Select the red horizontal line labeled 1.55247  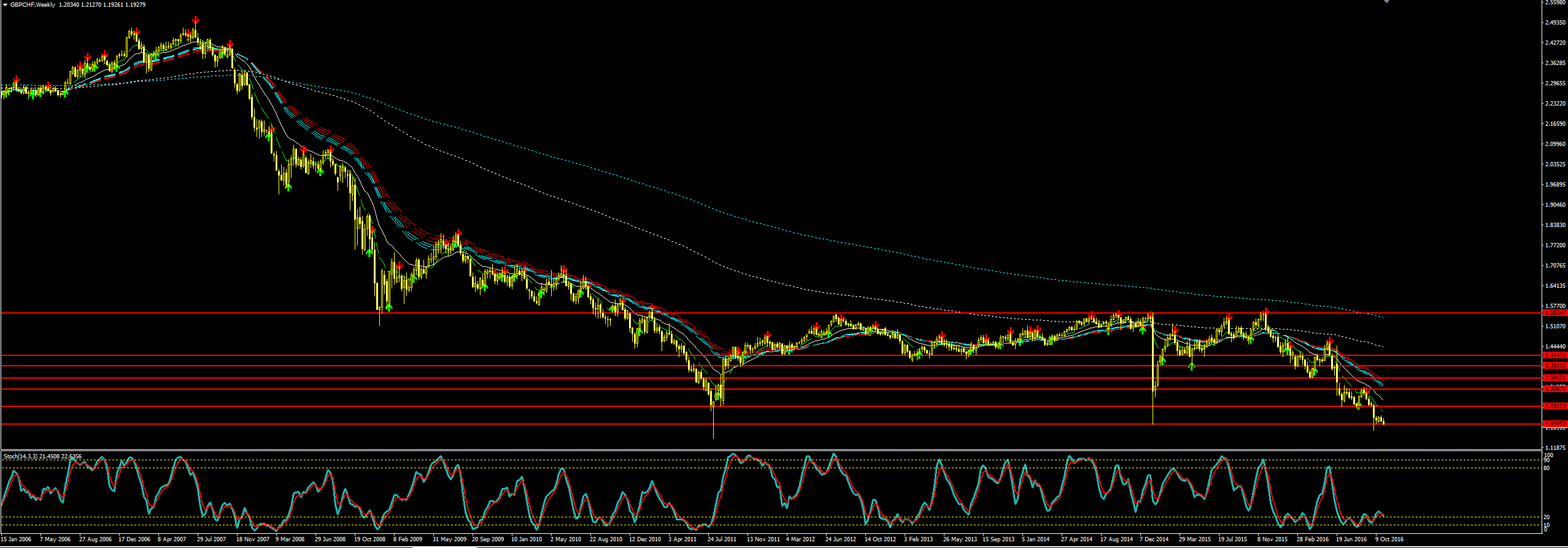[x=772, y=313]
